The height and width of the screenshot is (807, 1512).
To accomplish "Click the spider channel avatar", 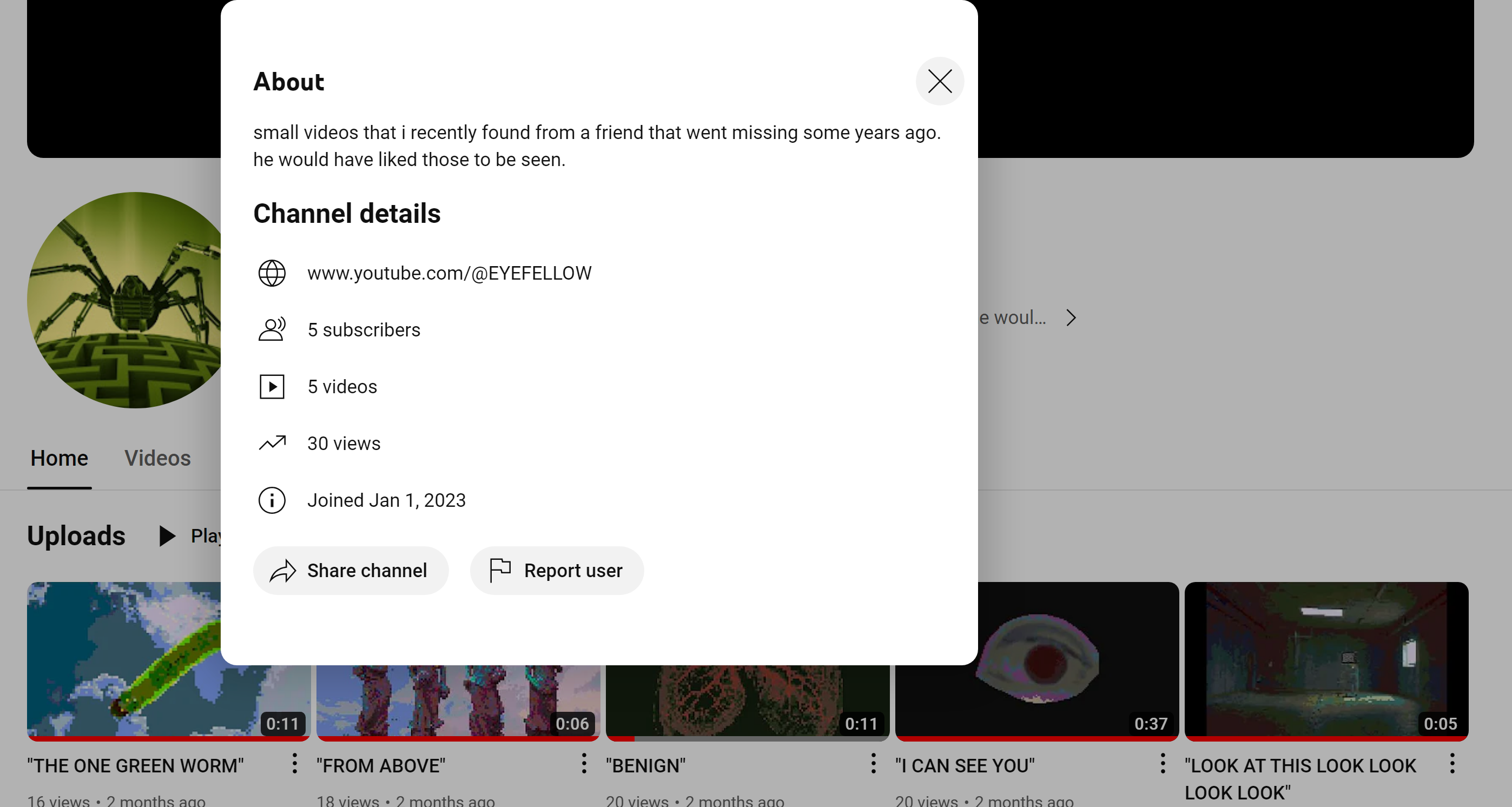I will [x=124, y=301].
